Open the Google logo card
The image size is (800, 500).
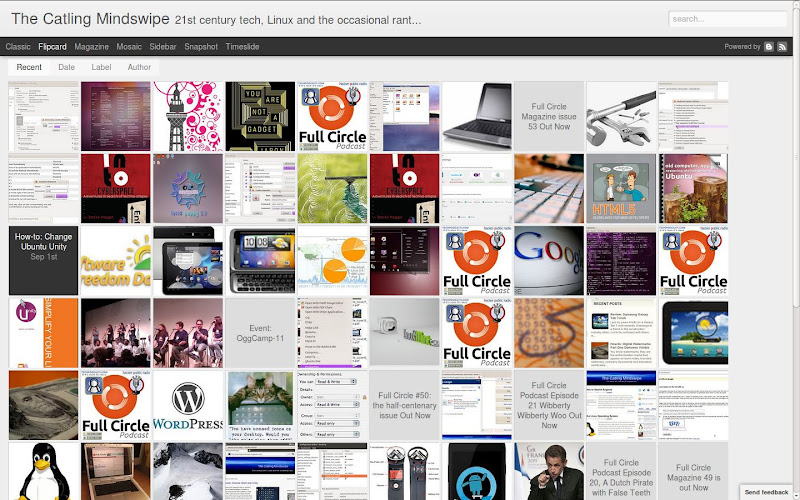[x=549, y=261]
